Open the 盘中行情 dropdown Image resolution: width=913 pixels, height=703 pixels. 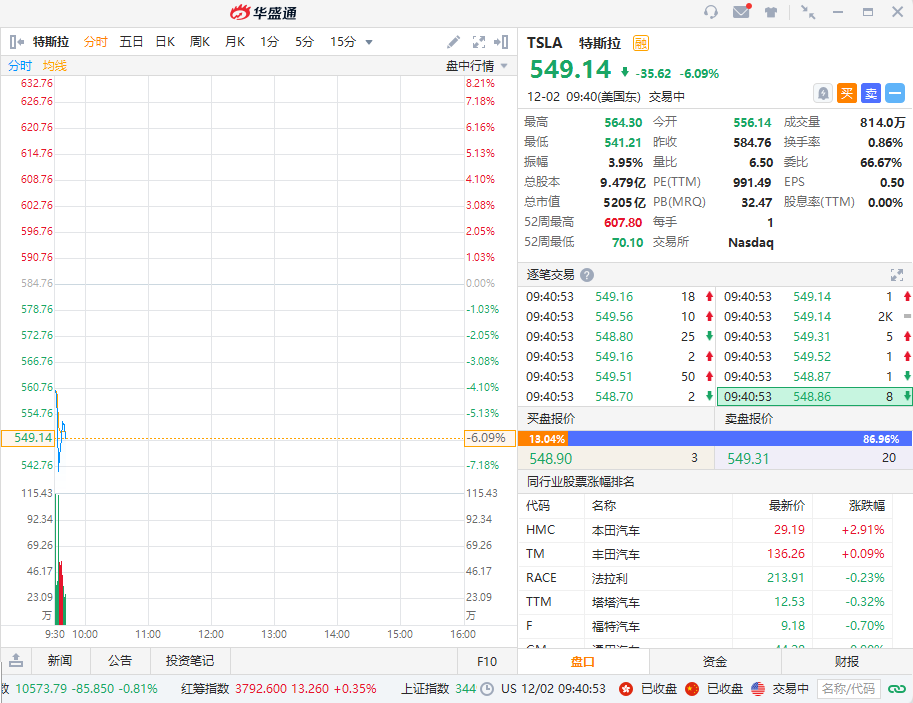click(x=476, y=66)
